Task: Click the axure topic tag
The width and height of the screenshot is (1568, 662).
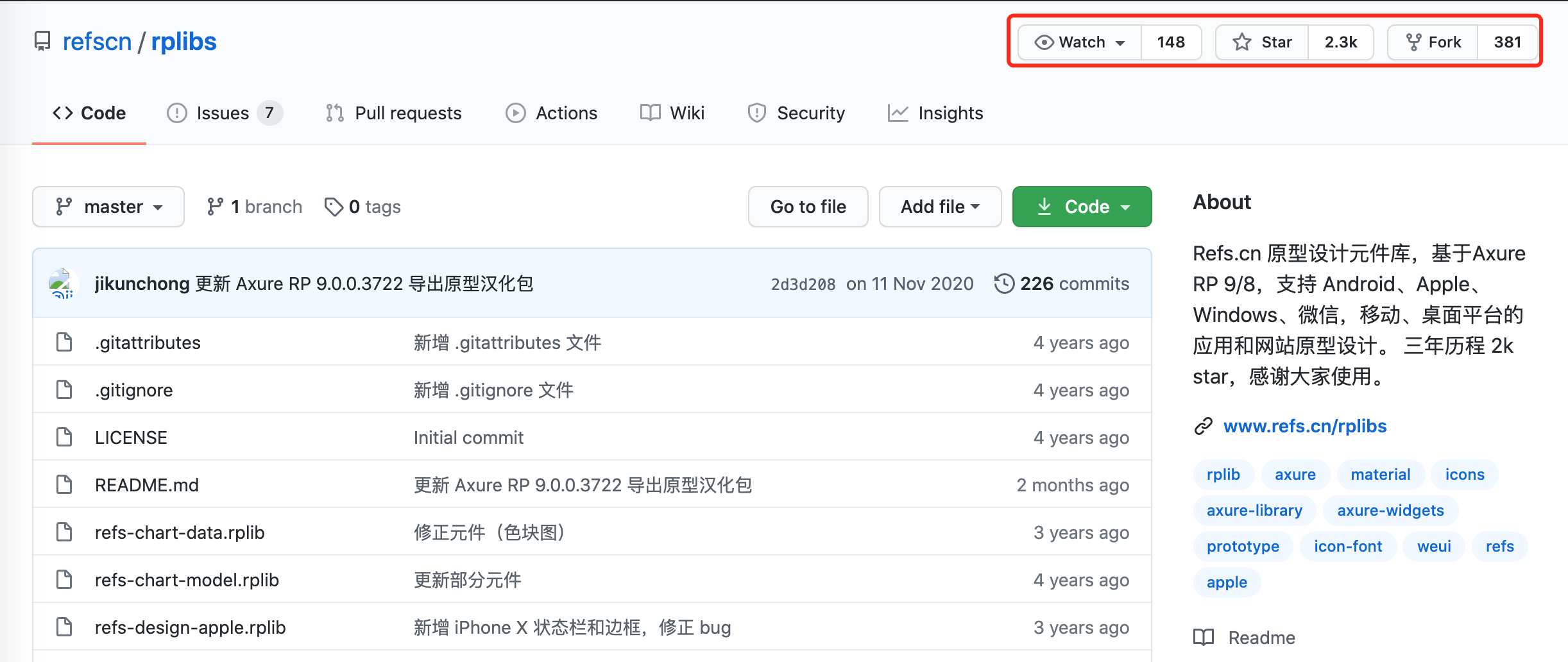Action: pos(1295,475)
